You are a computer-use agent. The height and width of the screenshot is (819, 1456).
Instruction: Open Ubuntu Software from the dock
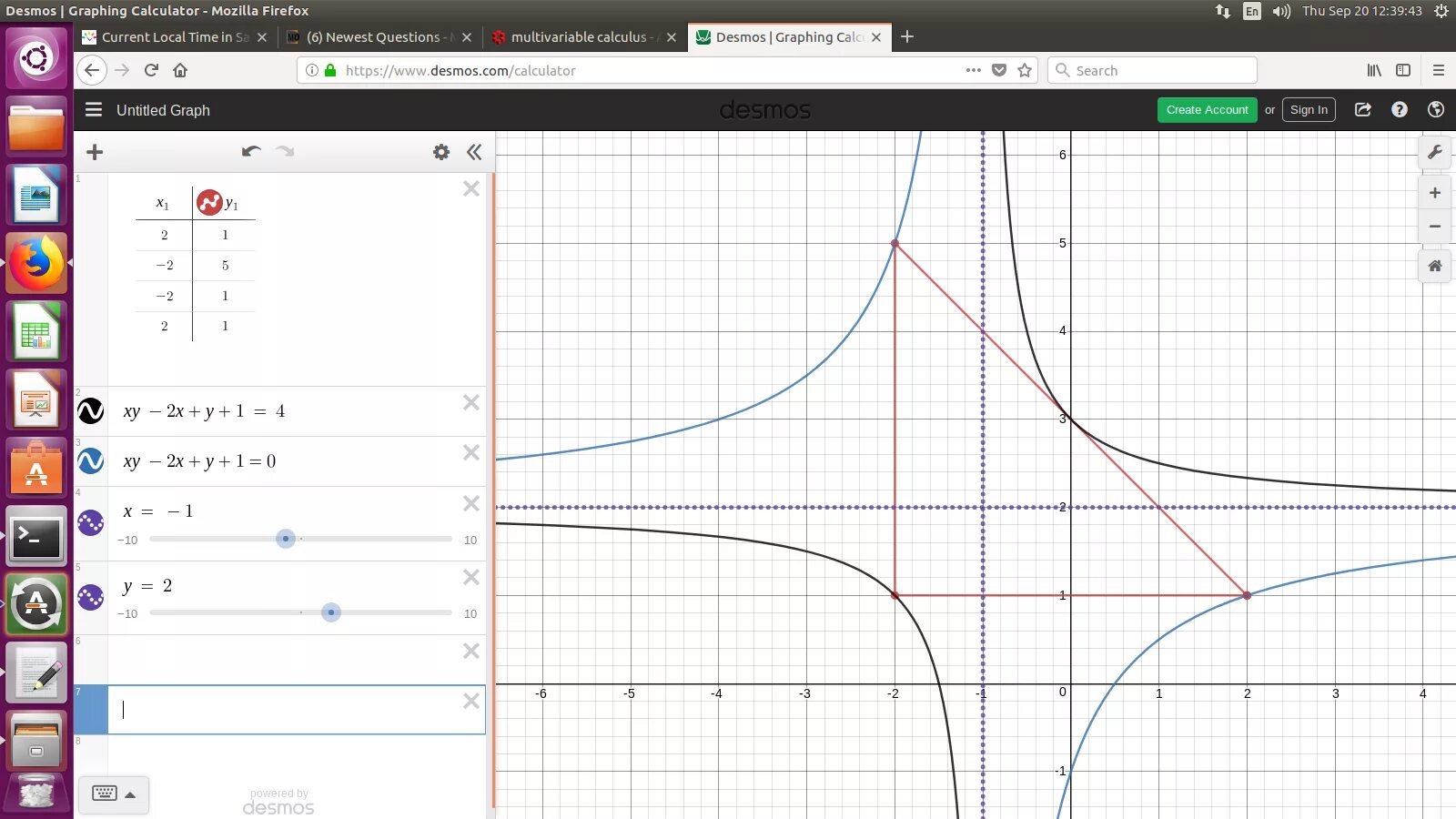[x=36, y=469]
